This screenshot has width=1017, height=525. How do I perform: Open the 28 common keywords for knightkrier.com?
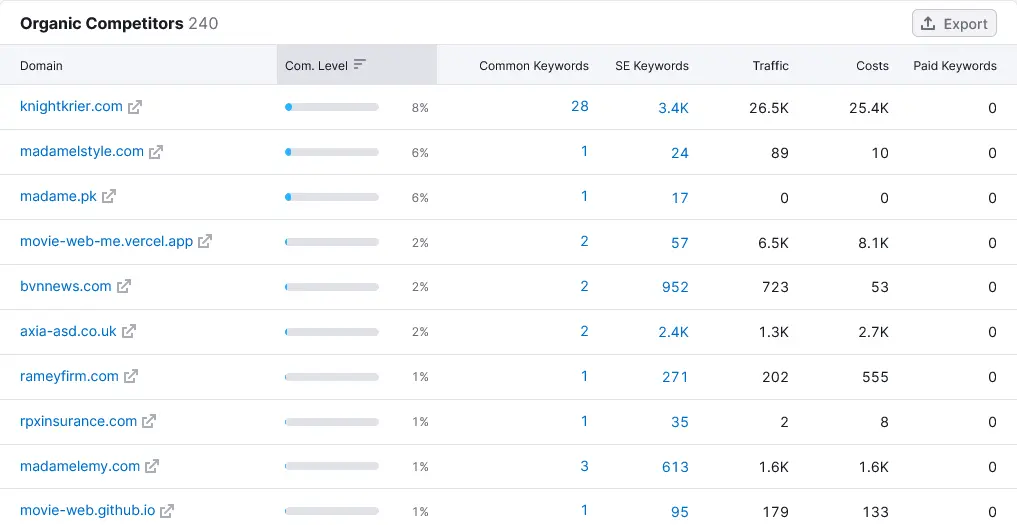(580, 106)
